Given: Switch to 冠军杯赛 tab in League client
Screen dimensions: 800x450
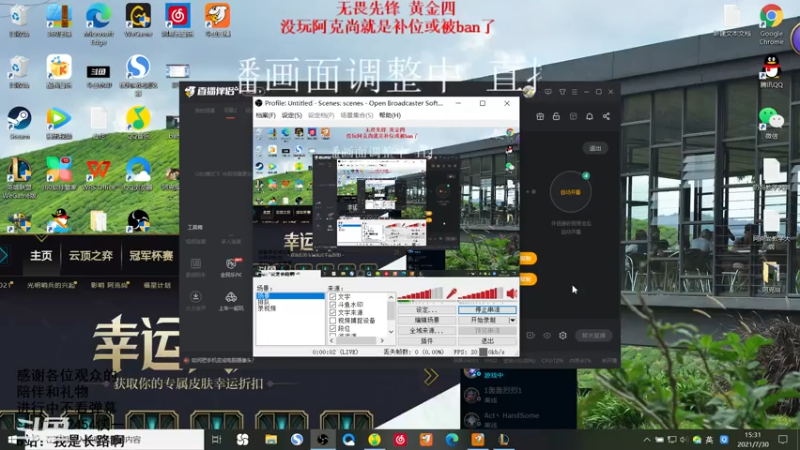Looking at the screenshot, I should point(151,255).
